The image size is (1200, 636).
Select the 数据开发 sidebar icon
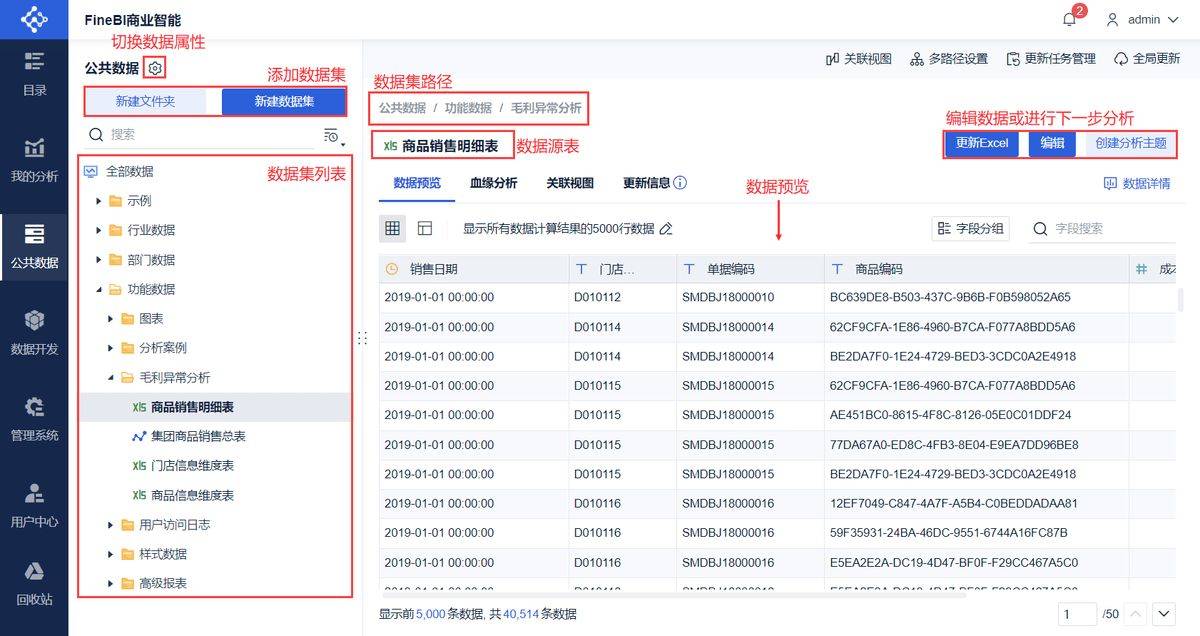point(33,330)
